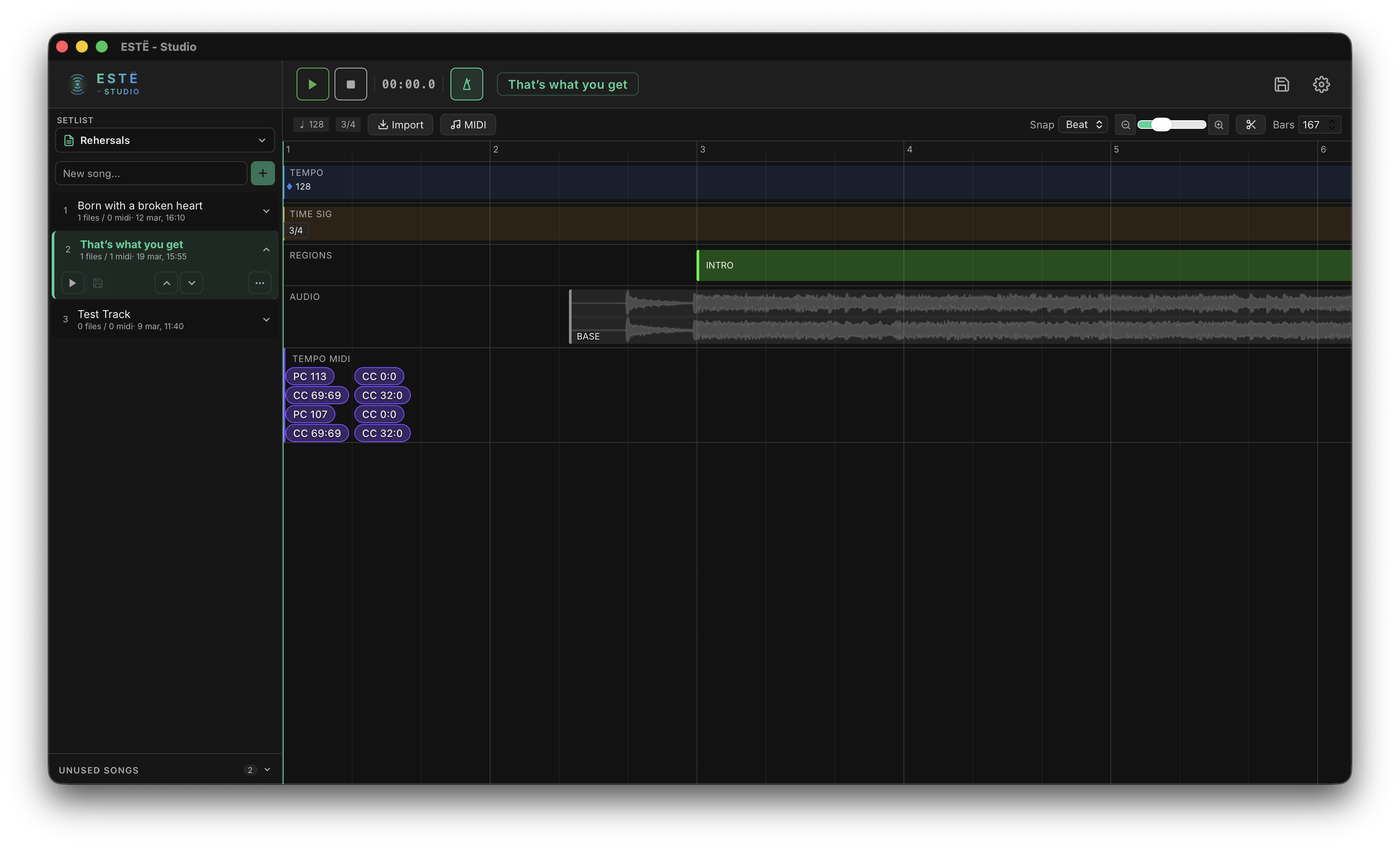Open the song options menu with three dots
The width and height of the screenshot is (1400, 848).
(x=259, y=282)
